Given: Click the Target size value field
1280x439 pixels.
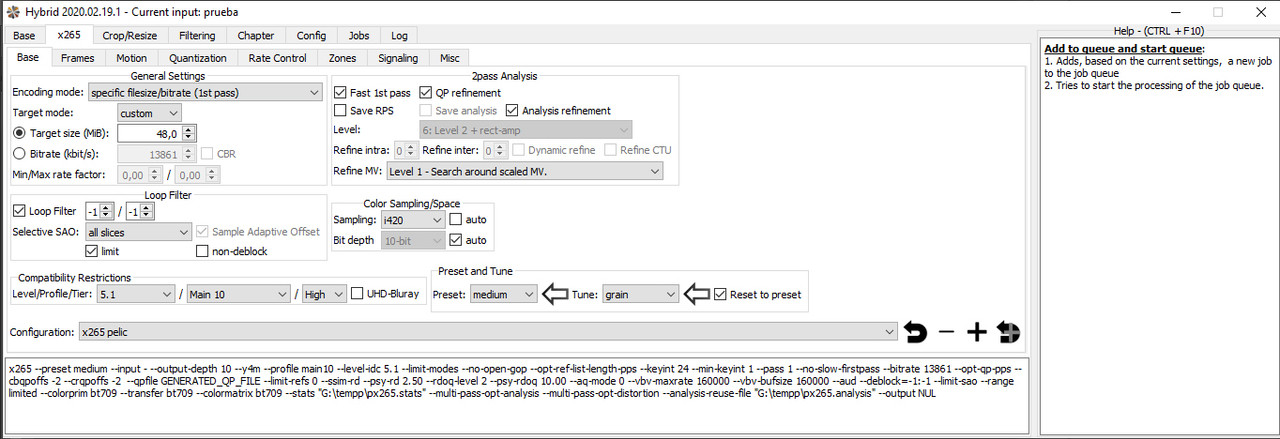Looking at the screenshot, I should coord(150,133).
